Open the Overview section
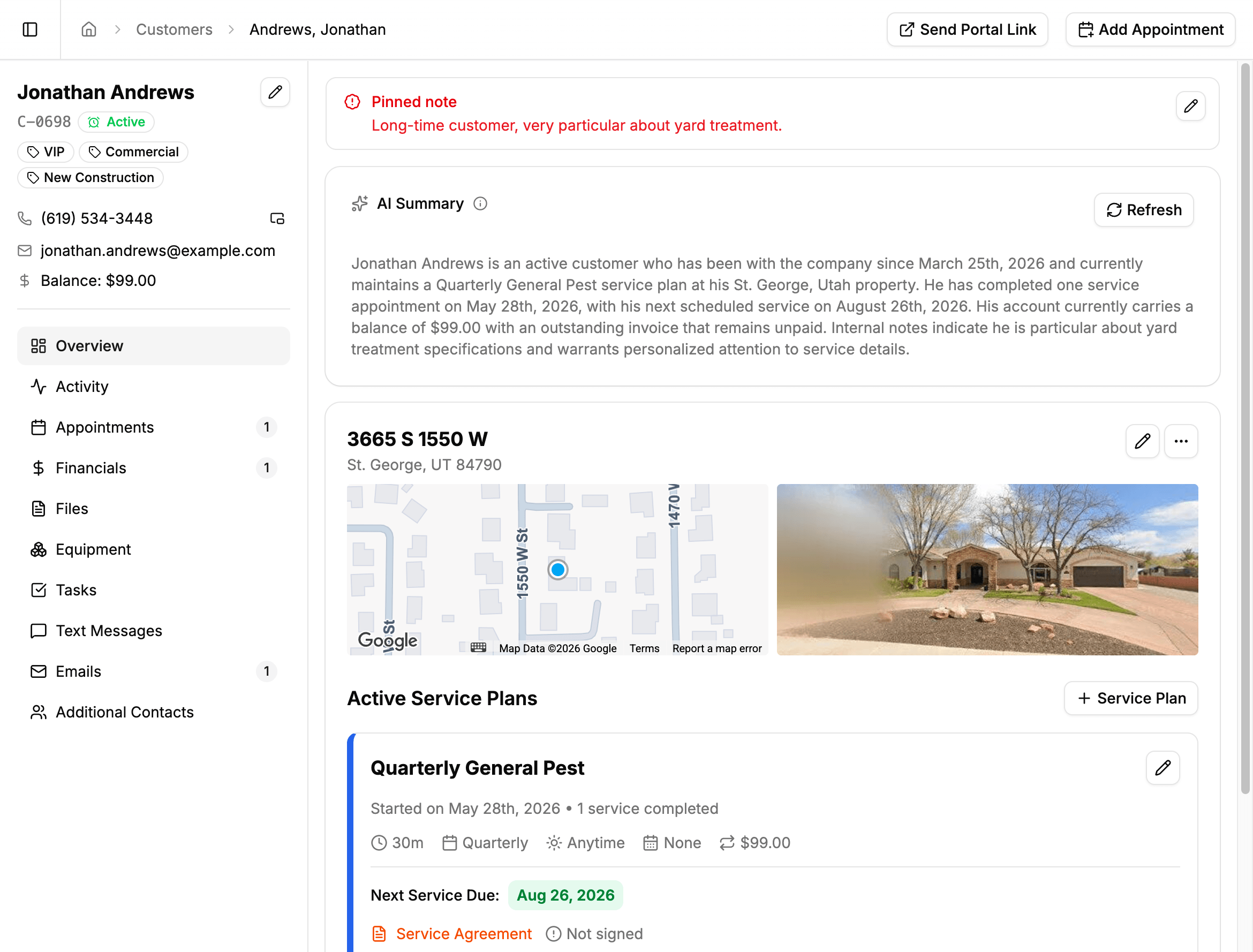This screenshot has width=1253, height=952. (154, 346)
